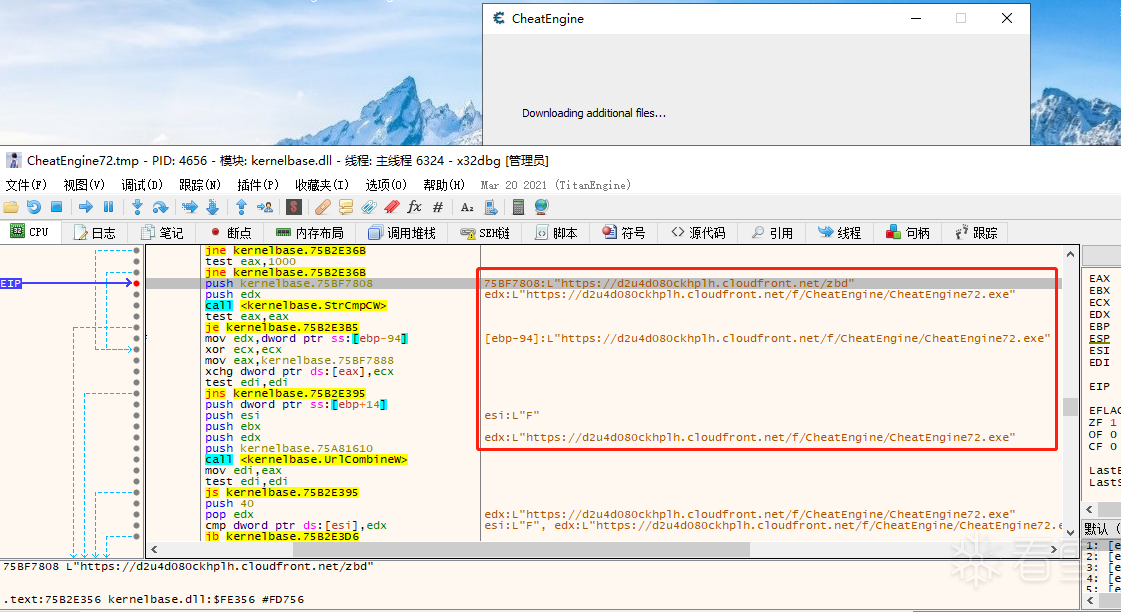This screenshot has height=612, width=1121.
Task: Switch to the 句柄 tab
Action: tap(908, 233)
